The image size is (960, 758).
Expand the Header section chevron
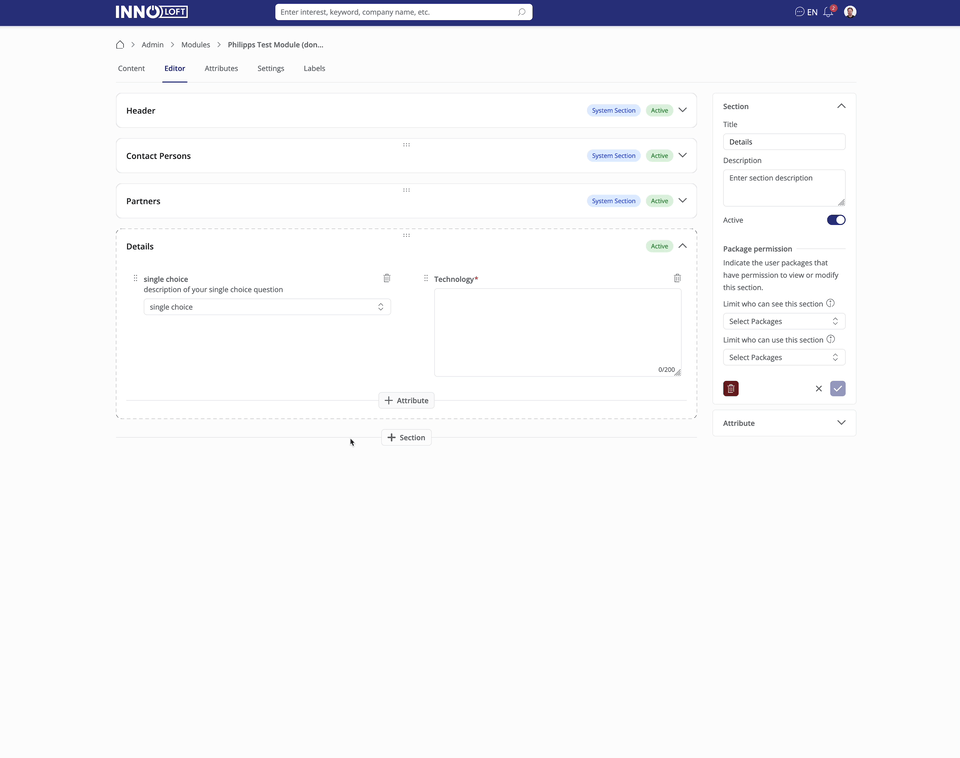(x=683, y=110)
